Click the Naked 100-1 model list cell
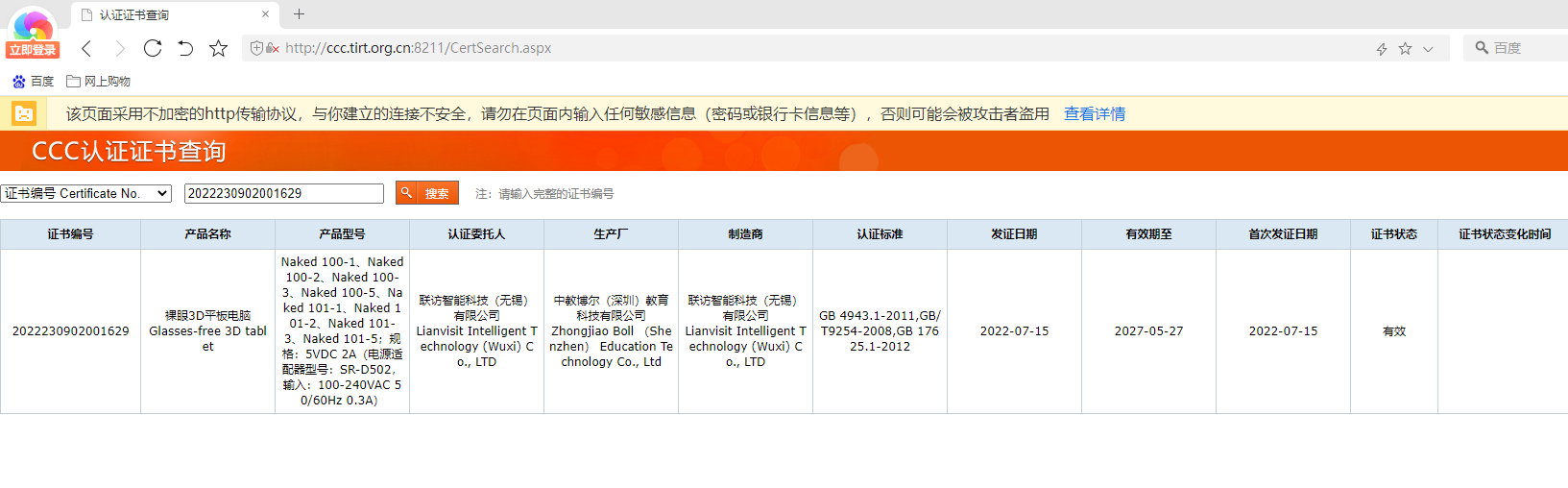Screen dimensions: 1568x488 (342, 331)
